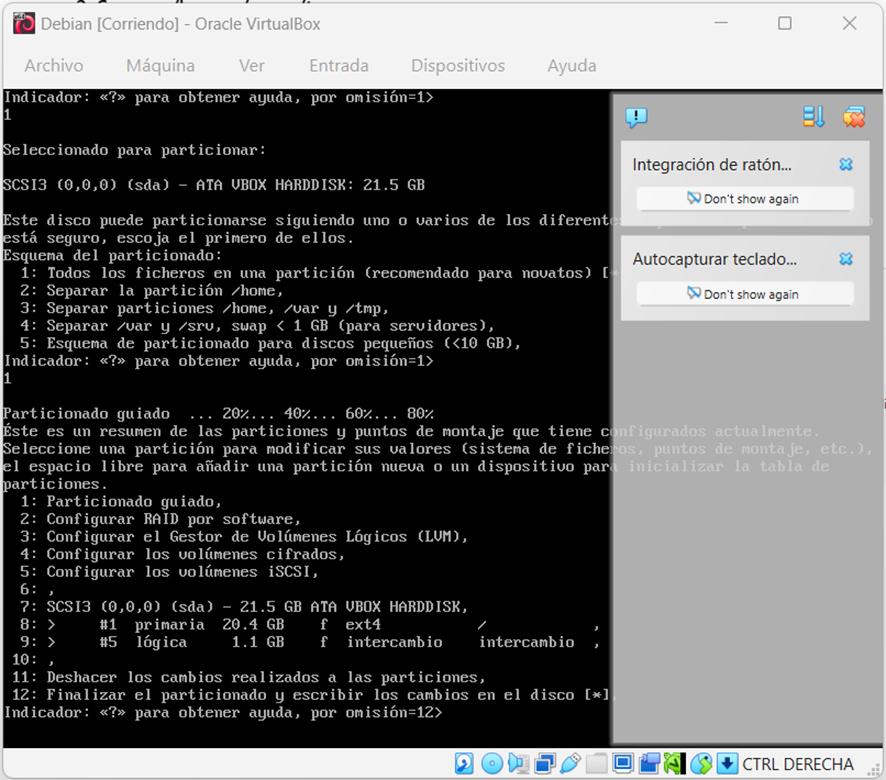Close the Debian VirtualBox window
The image size is (886, 780).
click(849, 23)
